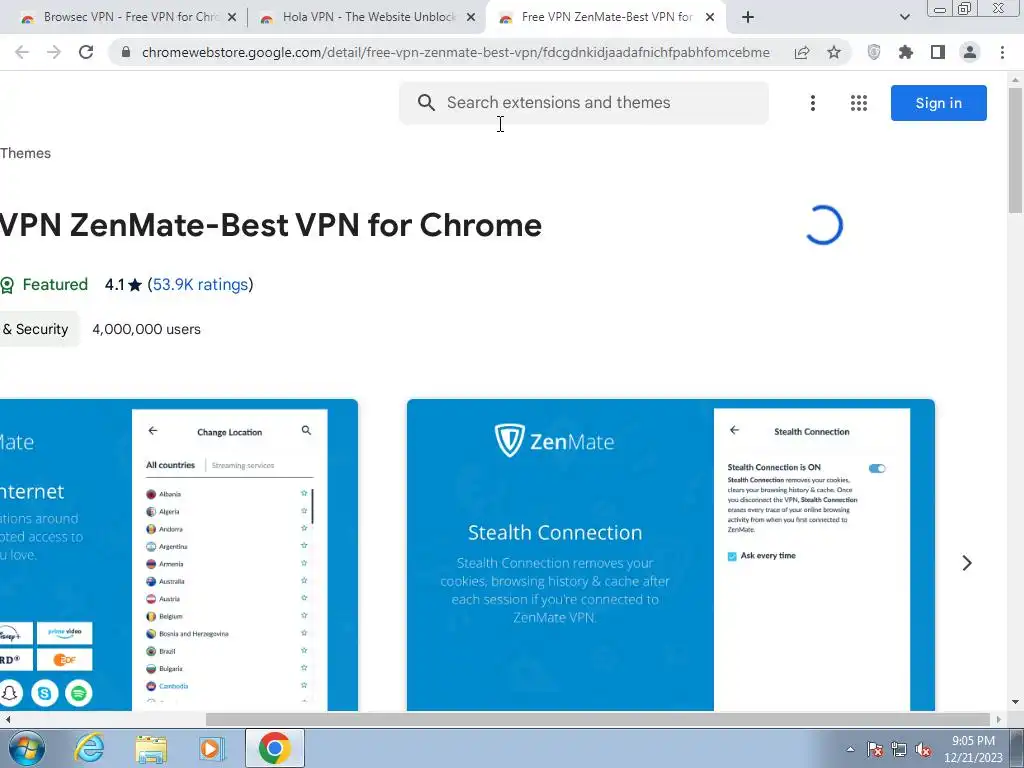This screenshot has height=768, width=1024.
Task: Show hidden system tray icons
Action: [850, 749]
